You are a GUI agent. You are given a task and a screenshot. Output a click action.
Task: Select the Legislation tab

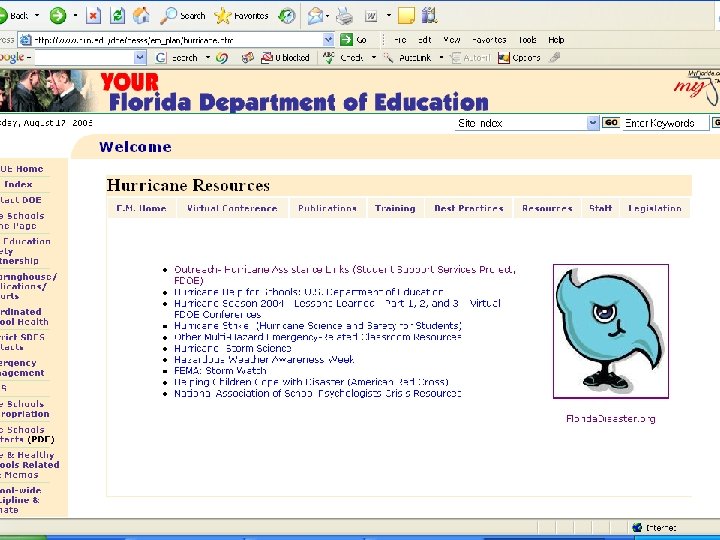click(x=655, y=208)
